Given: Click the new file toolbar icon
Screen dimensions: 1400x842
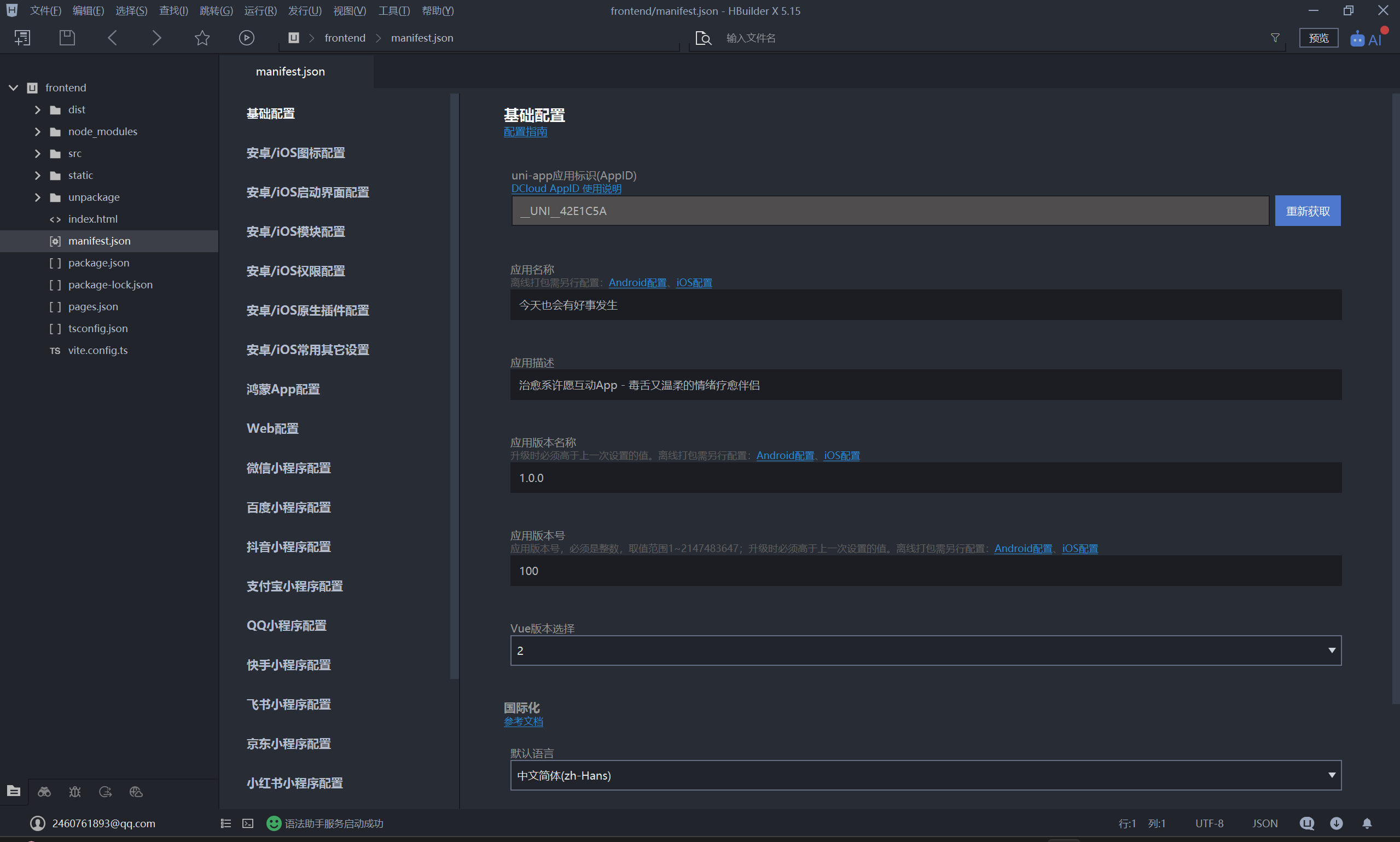Looking at the screenshot, I should pos(22,38).
